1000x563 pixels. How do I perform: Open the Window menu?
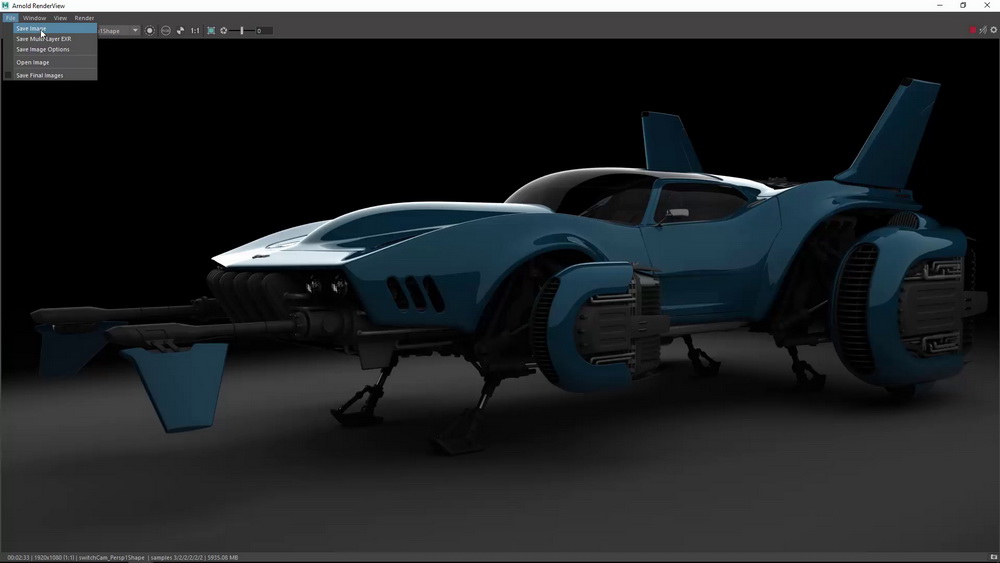[34, 18]
